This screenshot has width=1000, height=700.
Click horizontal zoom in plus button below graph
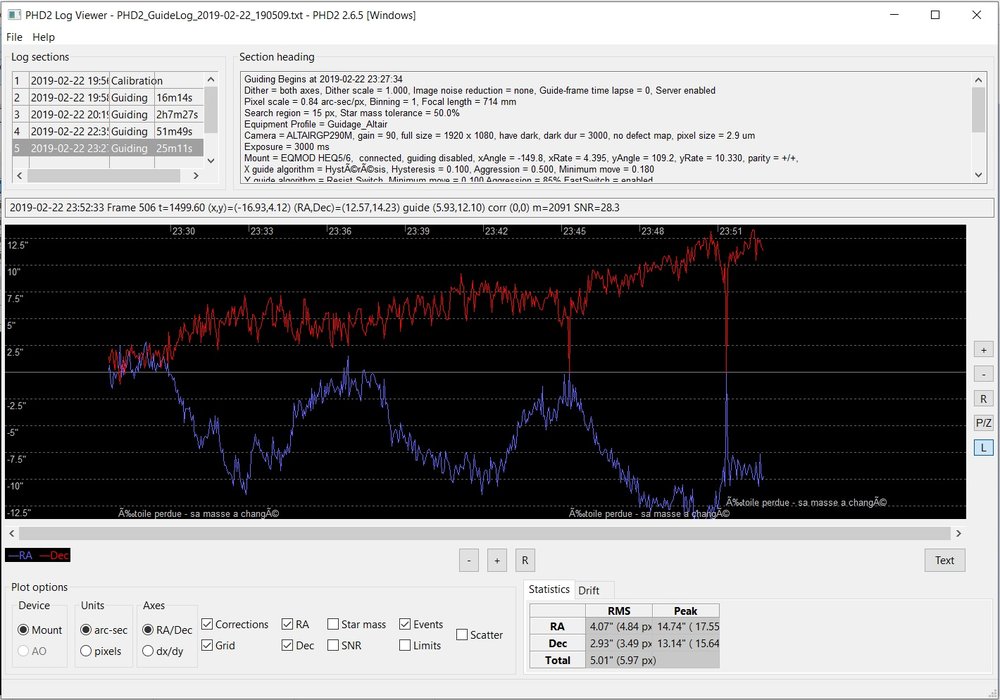tap(497, 560)
